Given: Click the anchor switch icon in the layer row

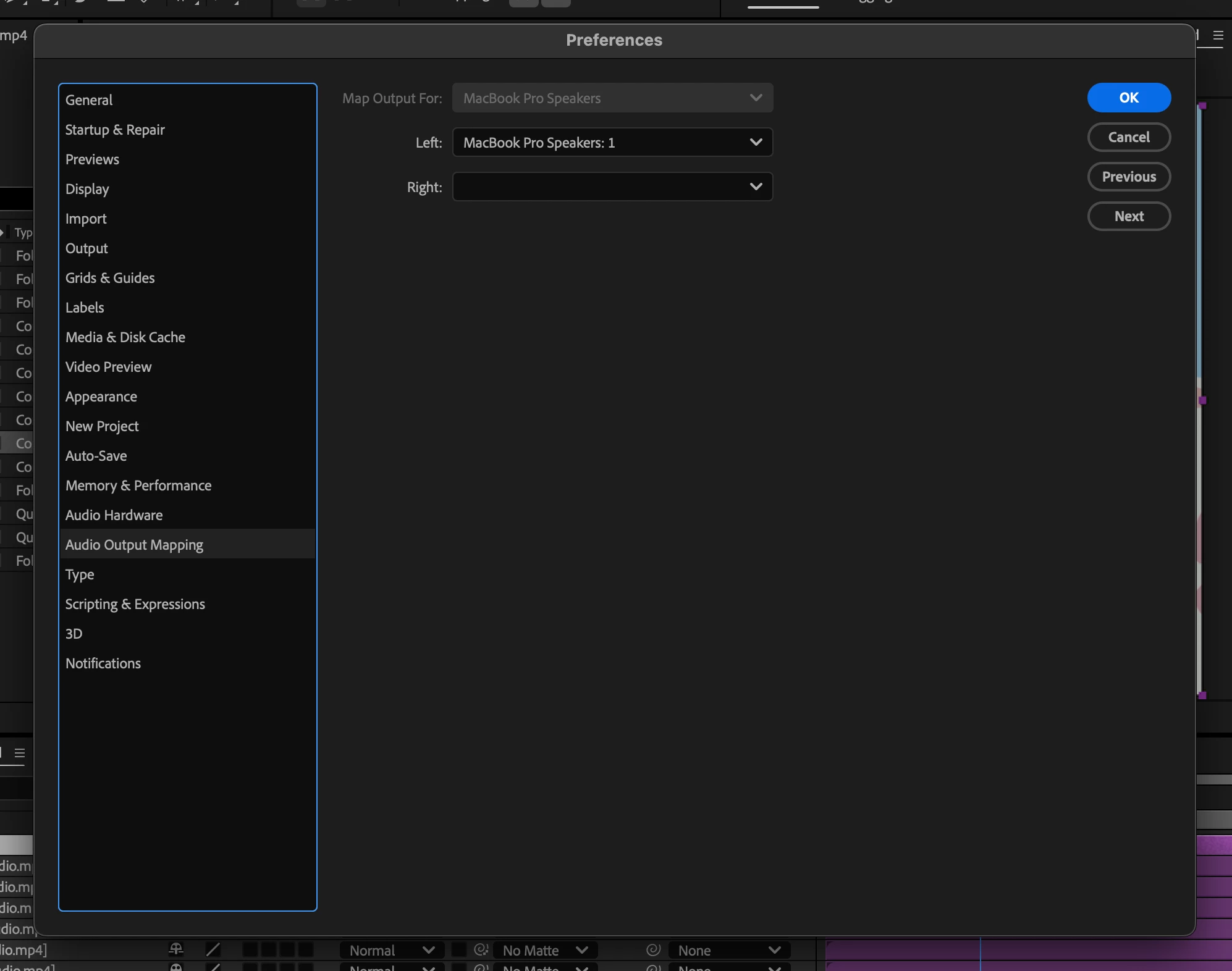Looking at the screenshot, I should (176, 949).
